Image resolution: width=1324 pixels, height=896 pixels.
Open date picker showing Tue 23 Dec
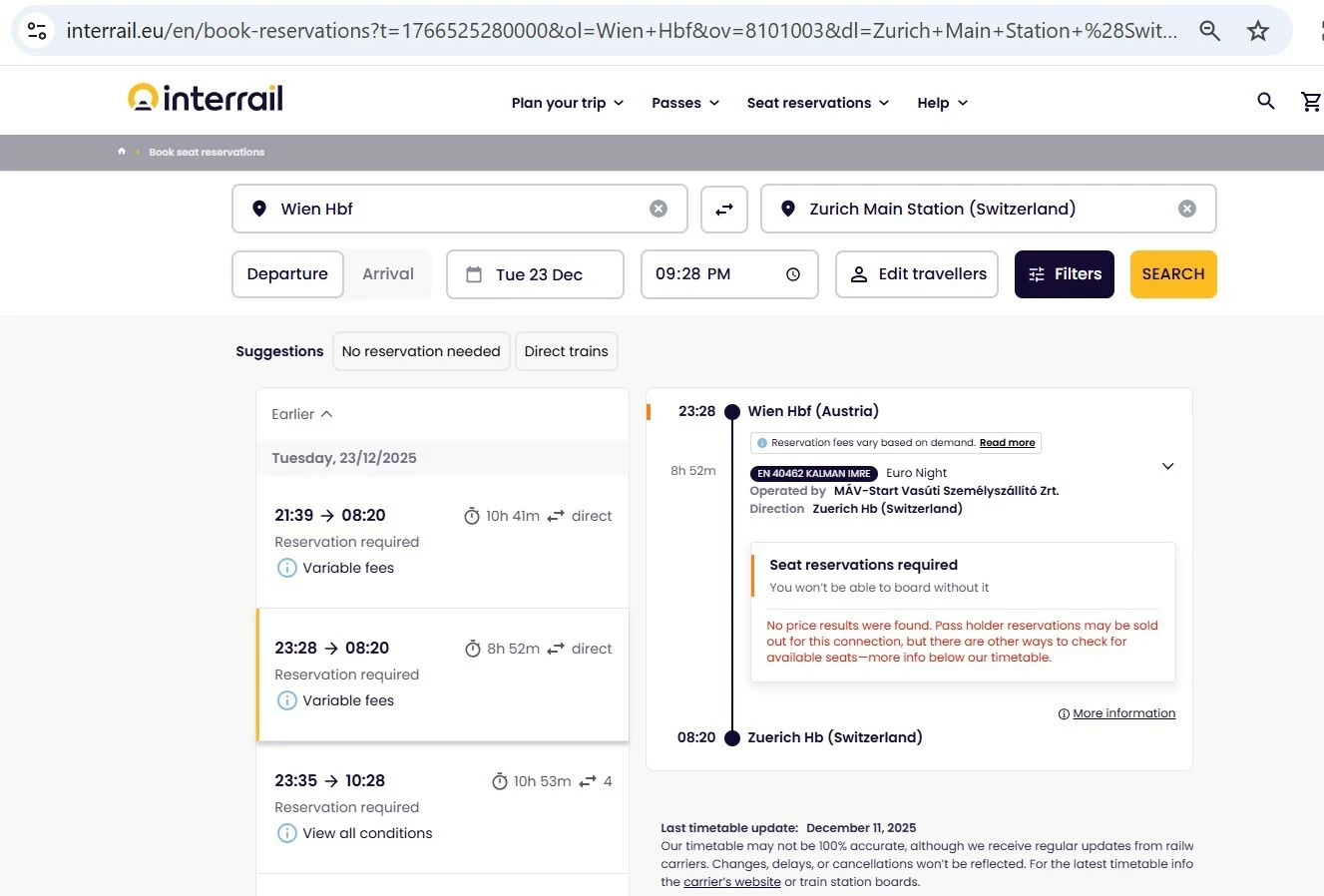(x=535, y=274)
